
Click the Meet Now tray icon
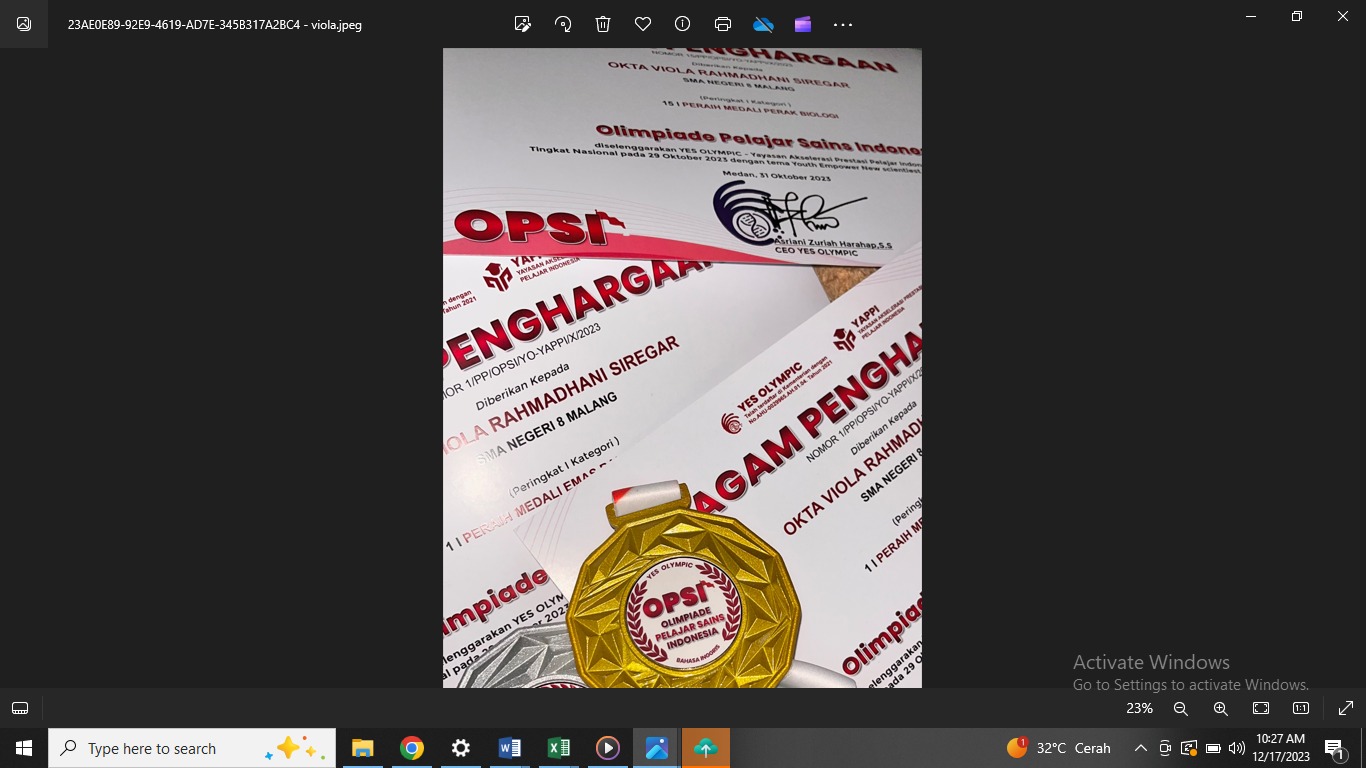click(1165, 748)
